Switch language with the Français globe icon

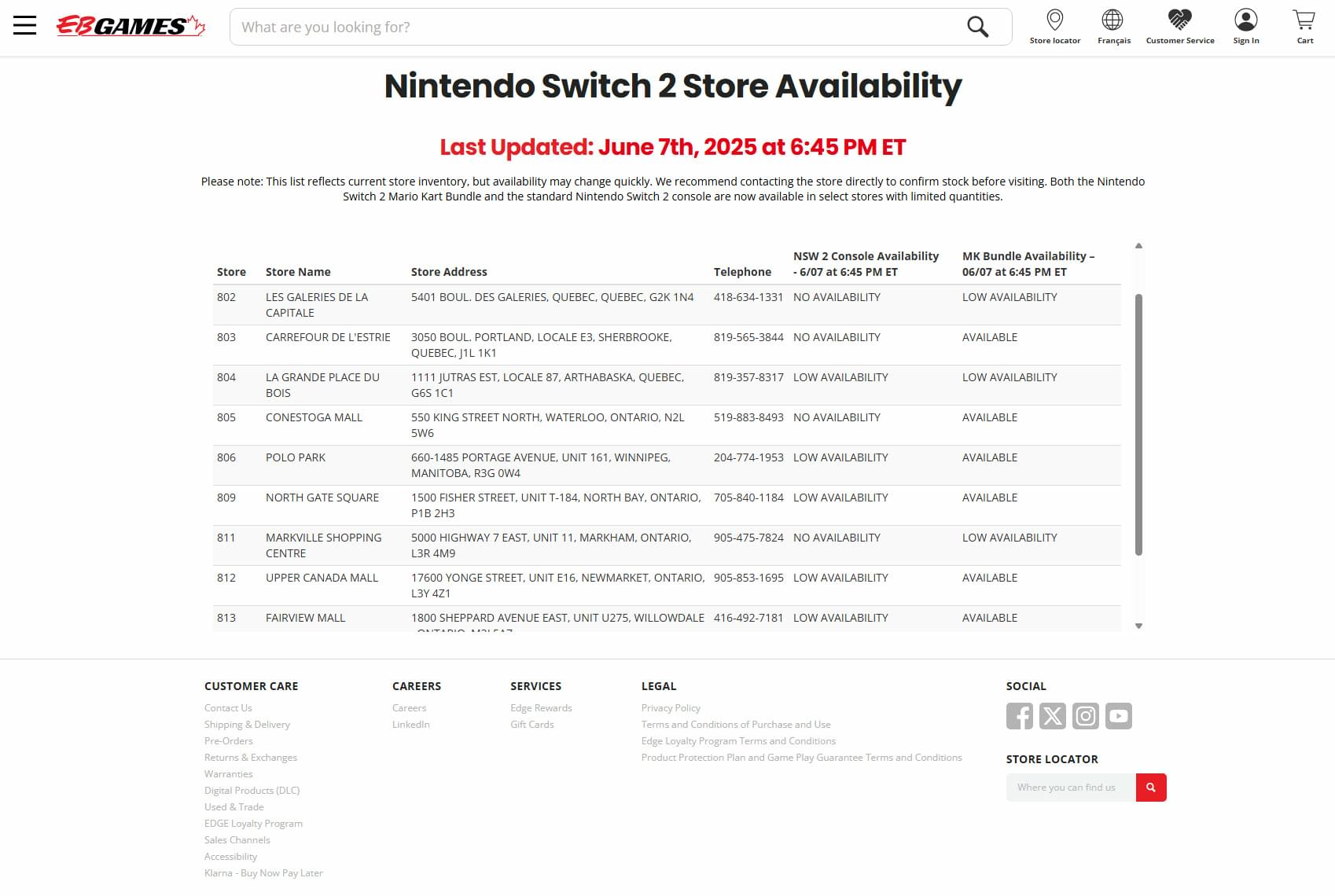click(1112, 20)
